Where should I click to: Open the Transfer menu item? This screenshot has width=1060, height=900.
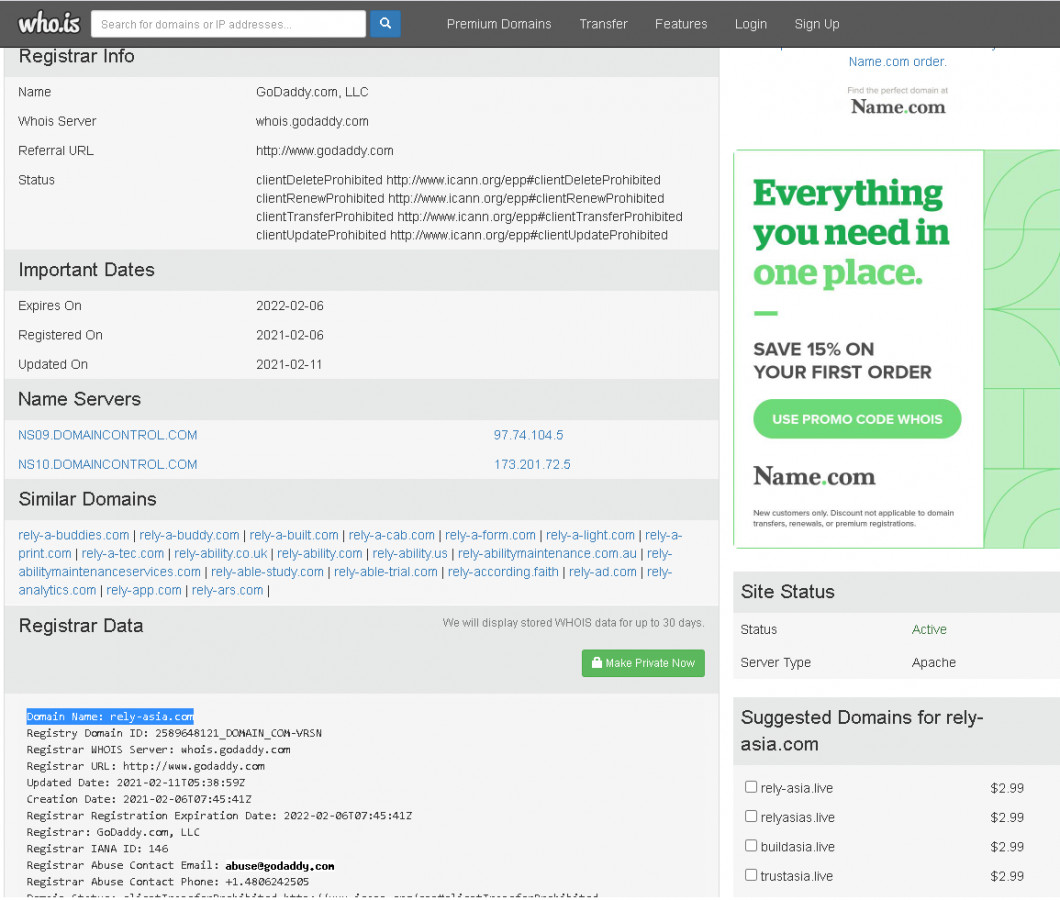(x=603, y=24)
